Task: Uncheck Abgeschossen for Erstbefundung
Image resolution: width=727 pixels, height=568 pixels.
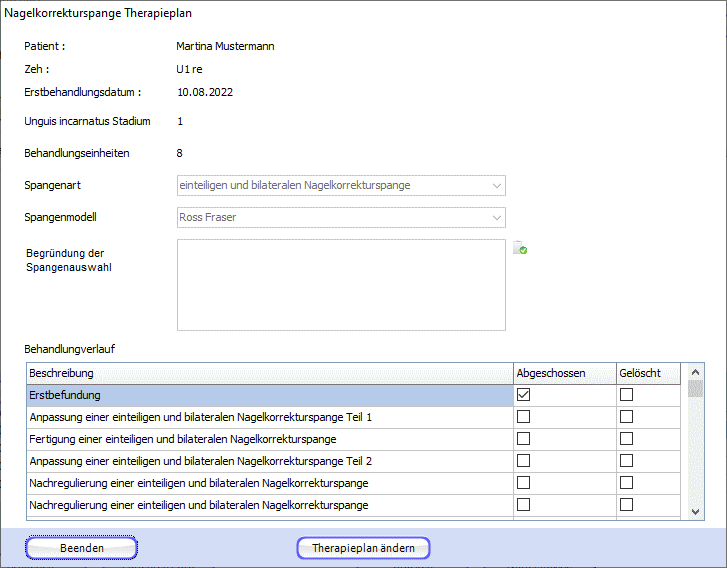Action: coord(523,395)
